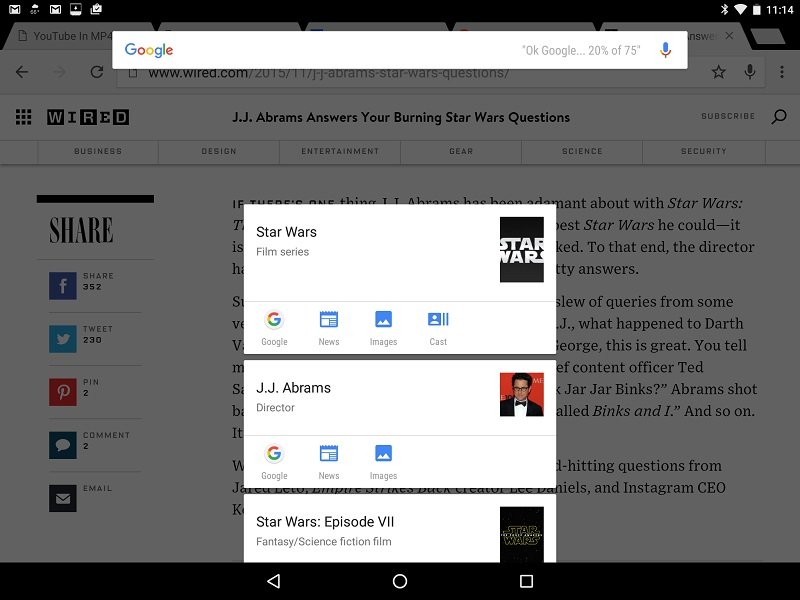Tap the Chrome toolbar microphone icon

(x=749, y=72)
